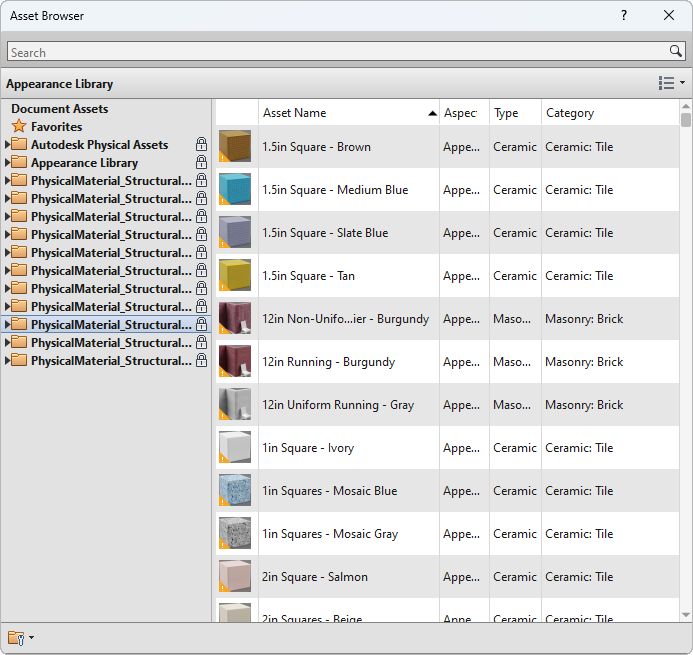693x655 pixels.
Task: Click the vertical scrollbar thumb
Action: (x=685, y=120)
